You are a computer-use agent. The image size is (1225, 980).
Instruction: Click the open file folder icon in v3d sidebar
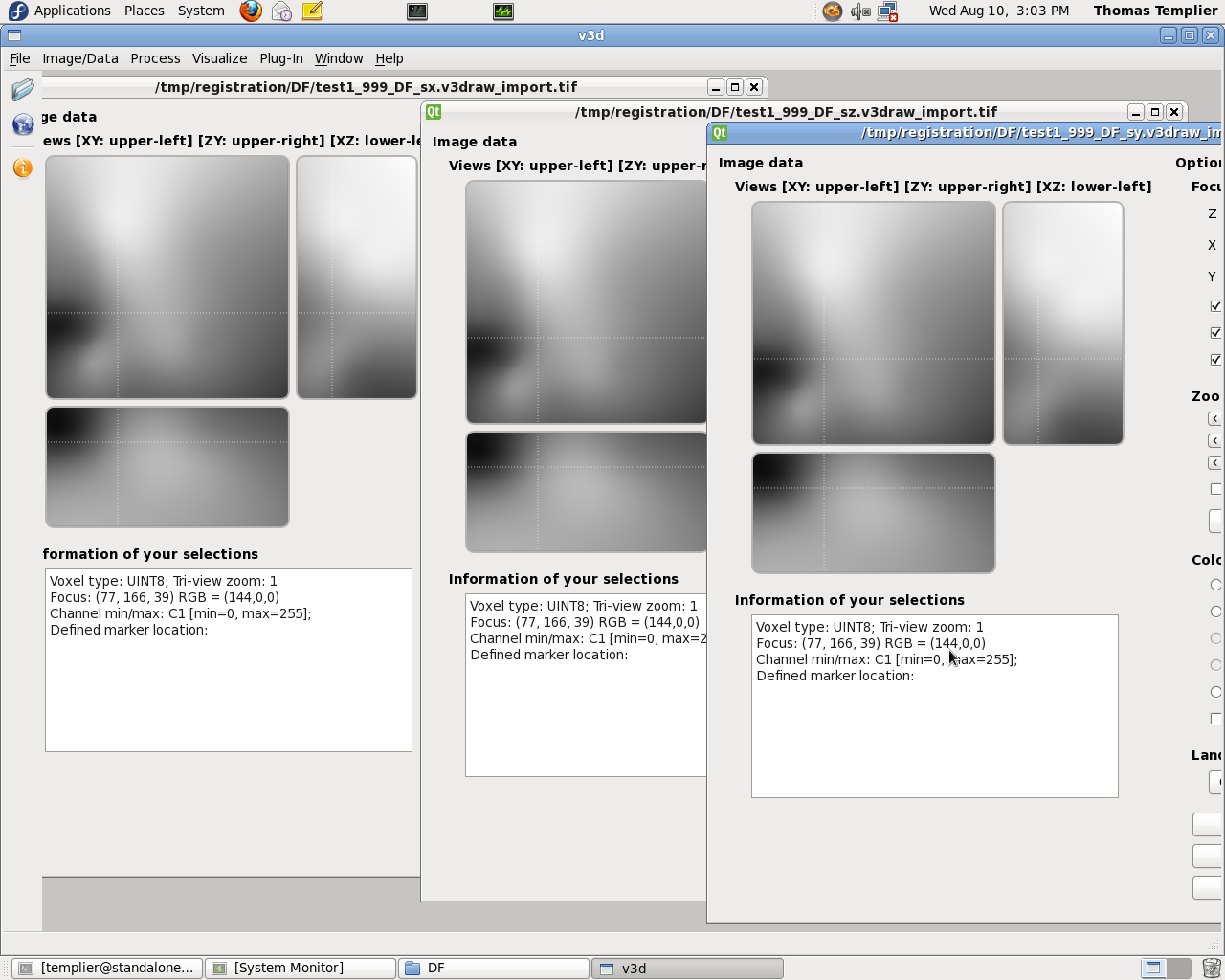coord(23,90)
